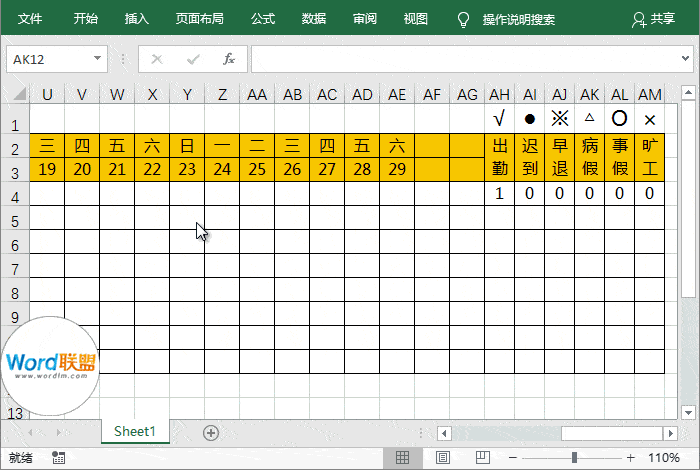The image size is (700, 470).
Task: Click the zoom in plus button
Action: pyautogui.click(x=630, y=458)
